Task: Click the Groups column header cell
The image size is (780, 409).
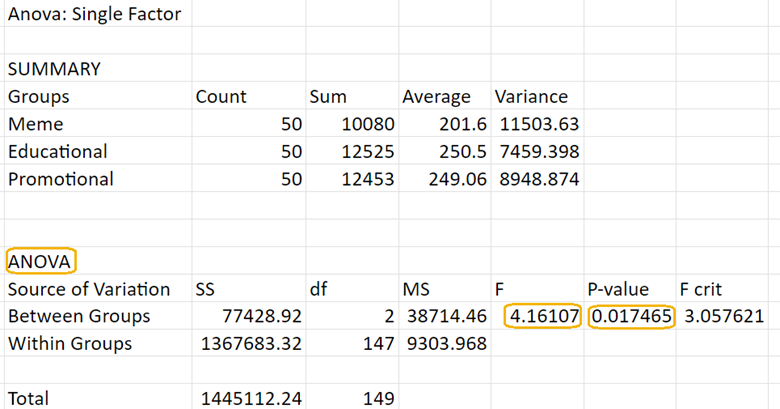Action: 39,97
